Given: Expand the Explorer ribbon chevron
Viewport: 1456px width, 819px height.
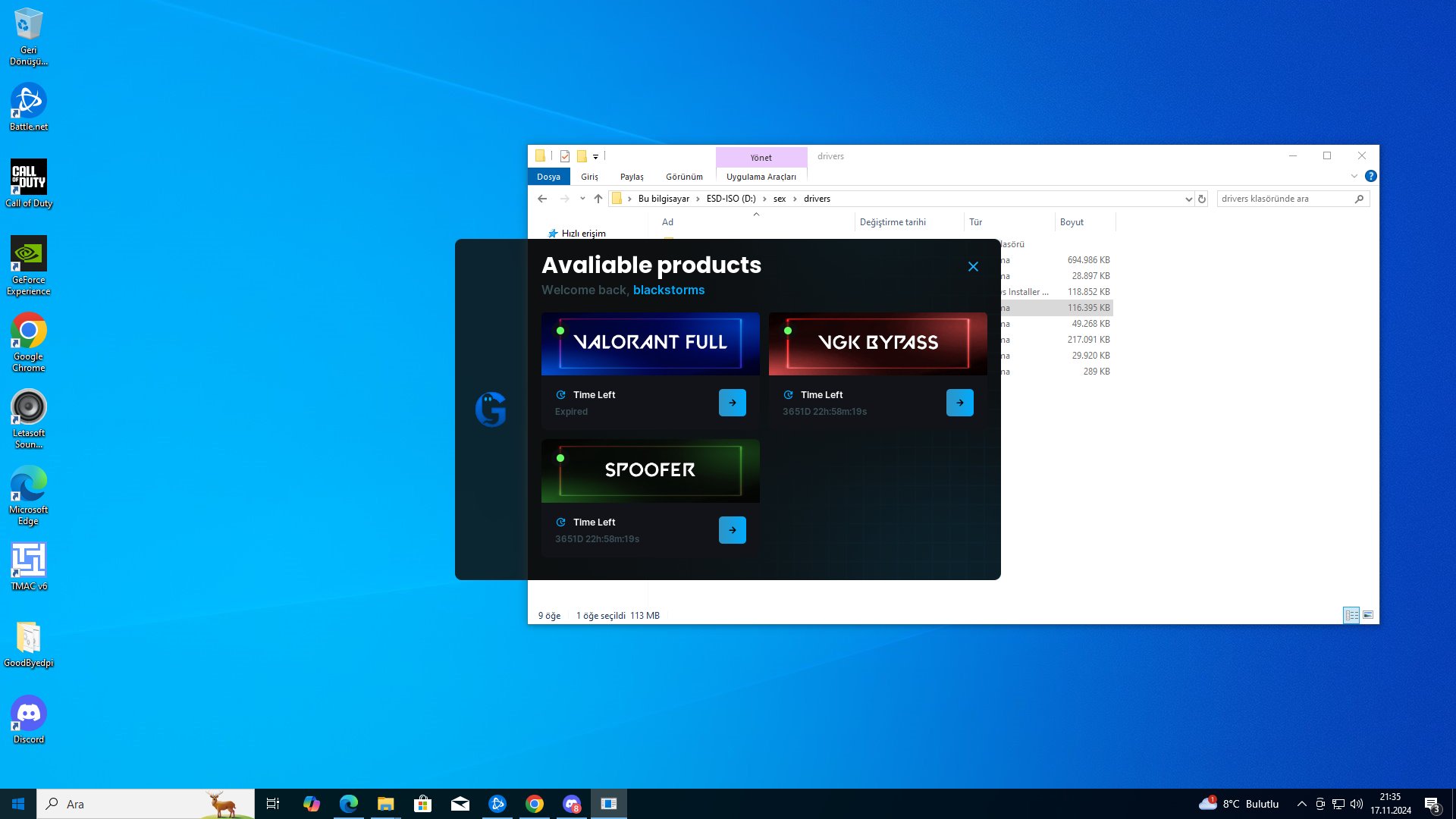Looking at the screenshot, I should (x=1354, y=176).
